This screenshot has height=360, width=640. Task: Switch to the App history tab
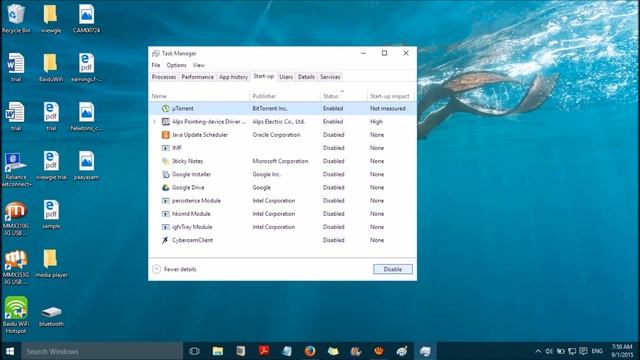[233, 77]
